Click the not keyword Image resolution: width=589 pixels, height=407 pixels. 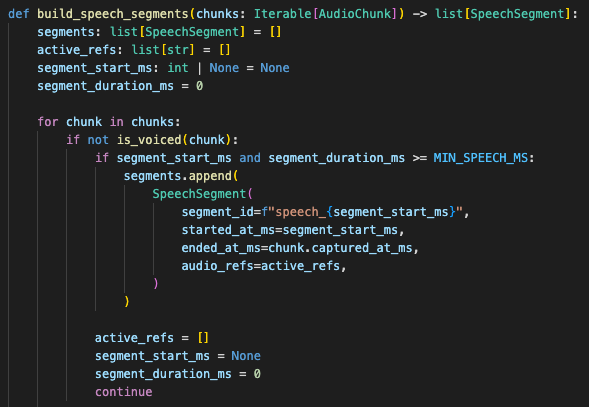click(x=98, y=140)
